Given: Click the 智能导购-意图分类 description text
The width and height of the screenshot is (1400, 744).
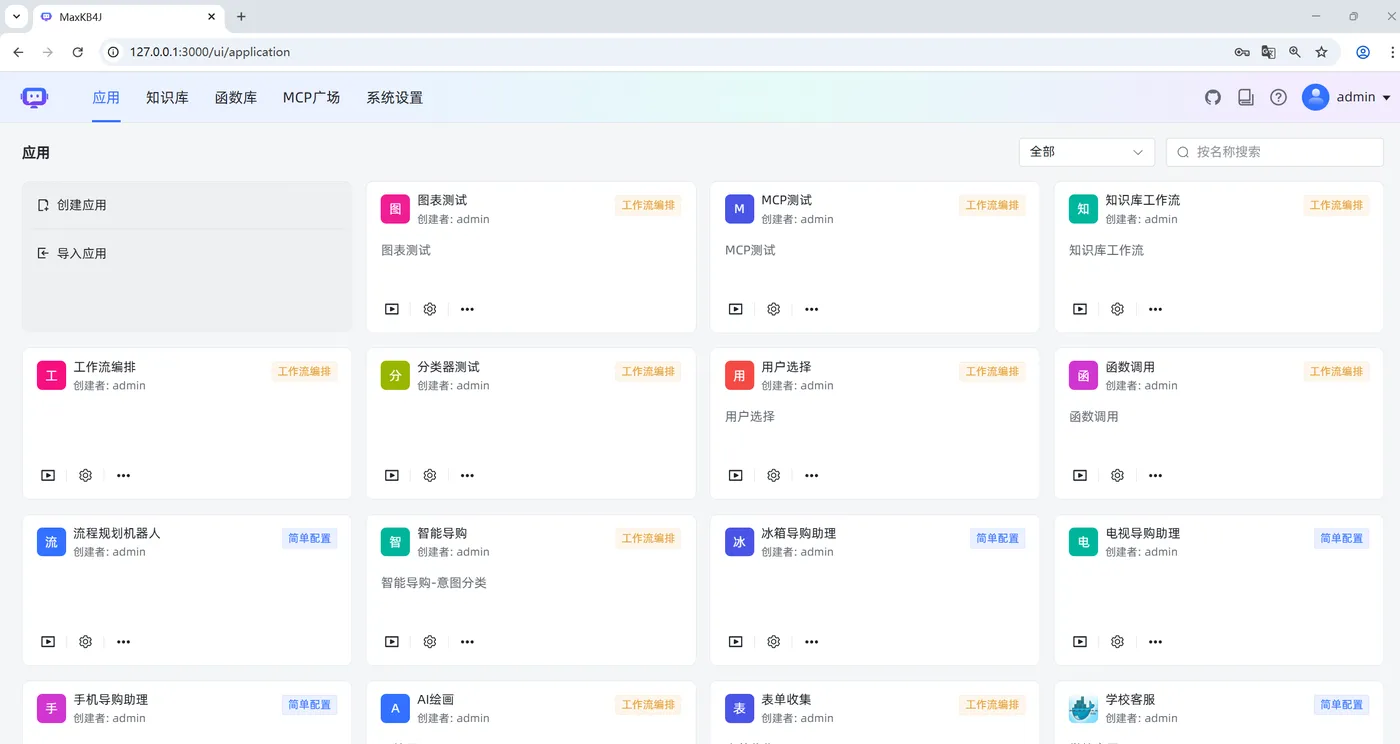Looking at the screenshot, I should pos(434,583).
